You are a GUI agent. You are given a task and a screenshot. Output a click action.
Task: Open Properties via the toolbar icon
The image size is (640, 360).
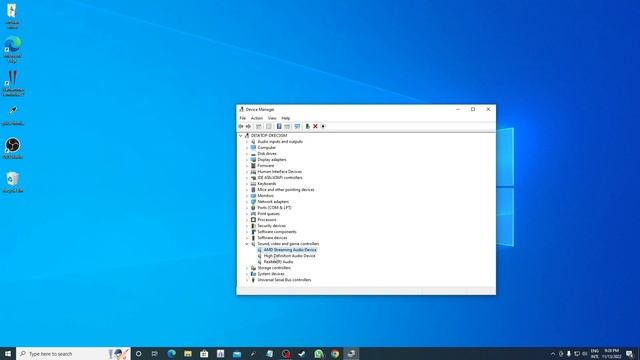[x=269, y=127]
